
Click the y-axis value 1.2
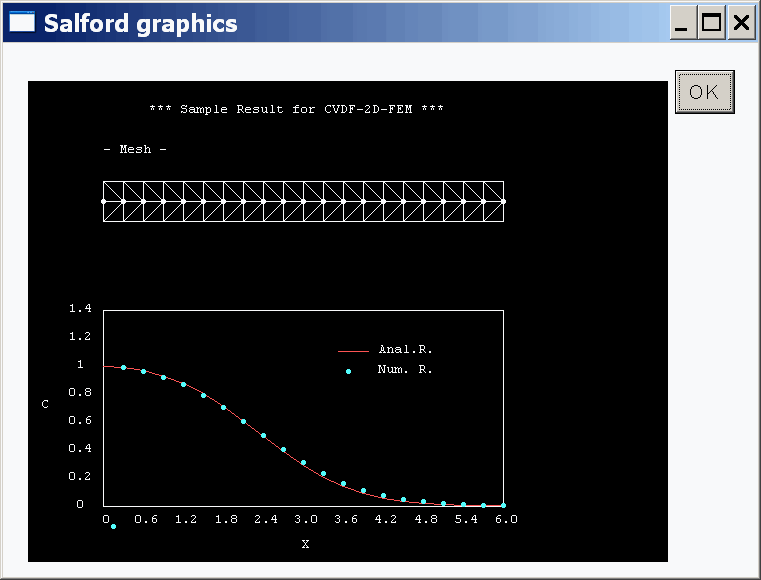pyautogui.click(x=80, y=336)
